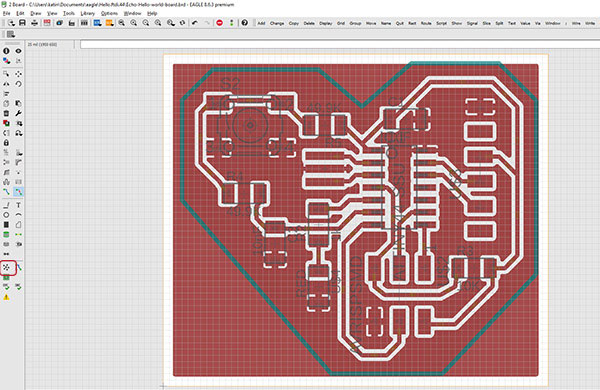Click the redraw refresh icon

[x=183, y=23]
